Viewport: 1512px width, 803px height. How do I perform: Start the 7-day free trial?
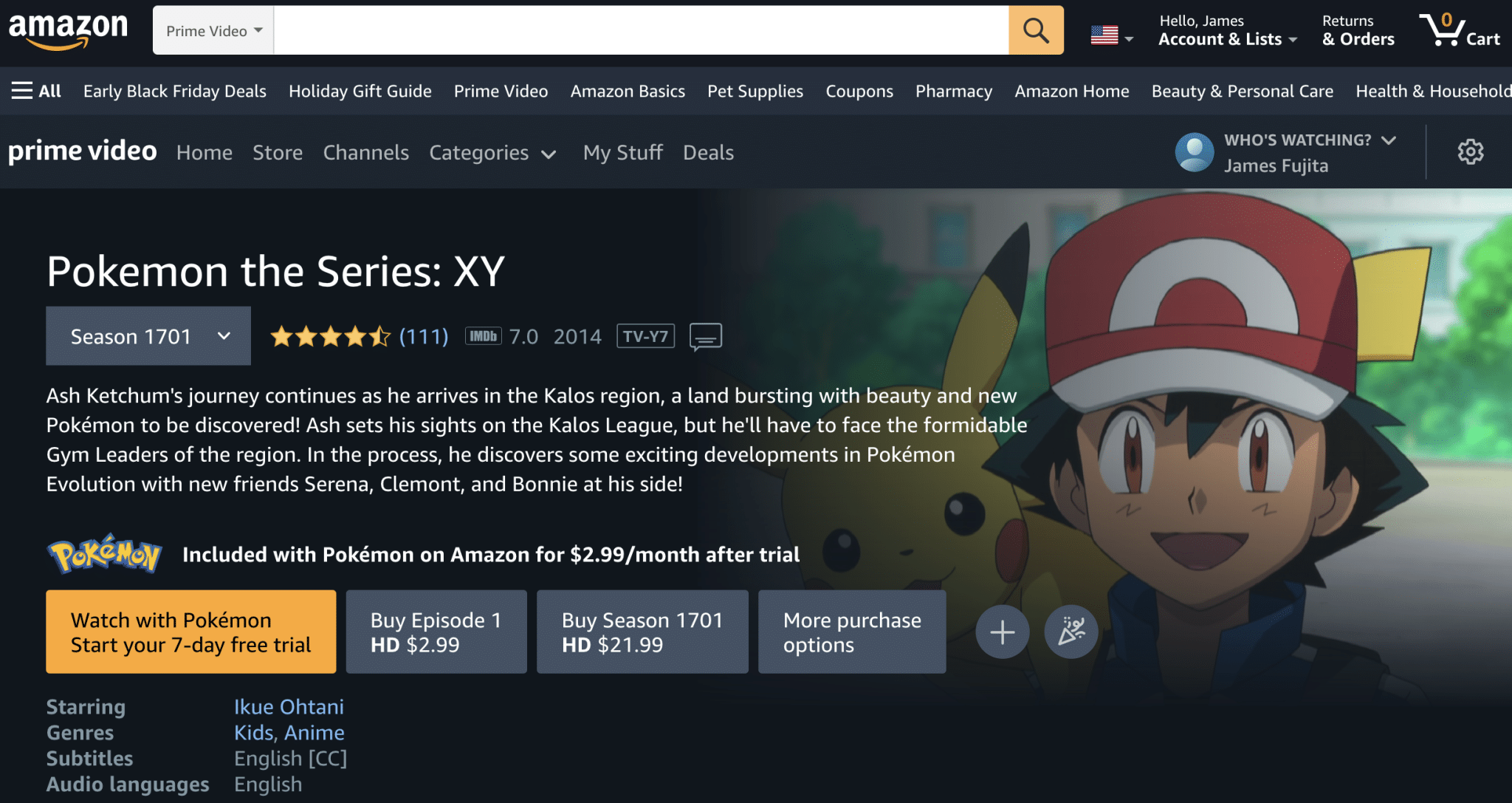(x=190, y=632)
